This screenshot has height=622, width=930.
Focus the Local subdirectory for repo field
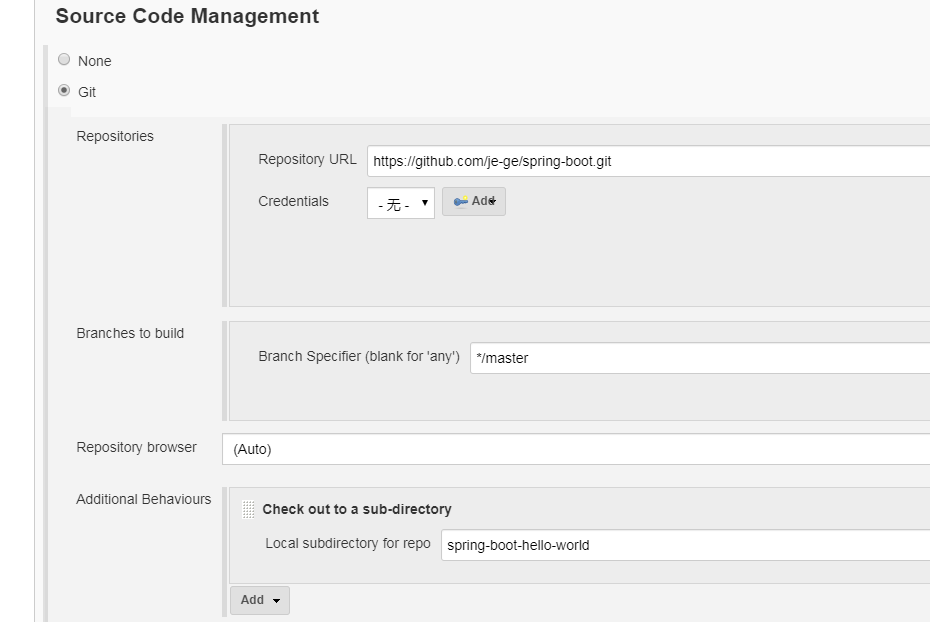685,545
